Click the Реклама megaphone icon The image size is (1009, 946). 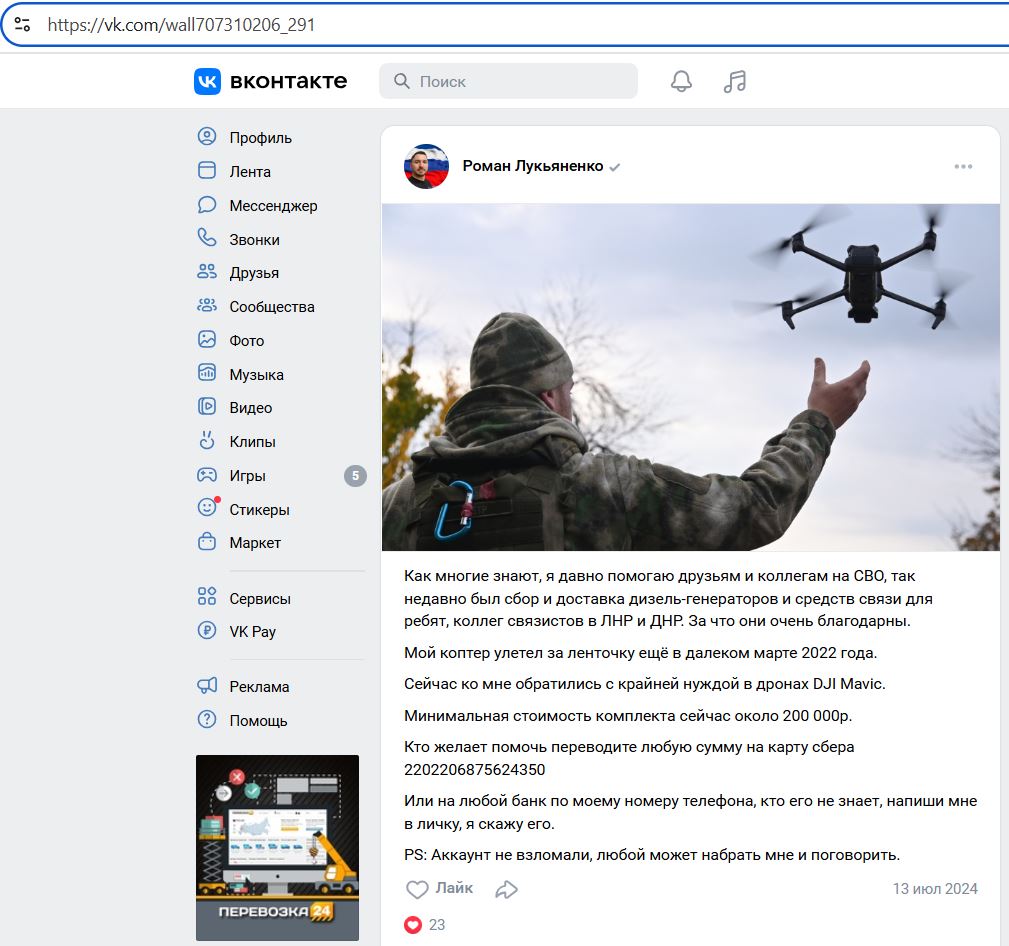pos(207,685)
